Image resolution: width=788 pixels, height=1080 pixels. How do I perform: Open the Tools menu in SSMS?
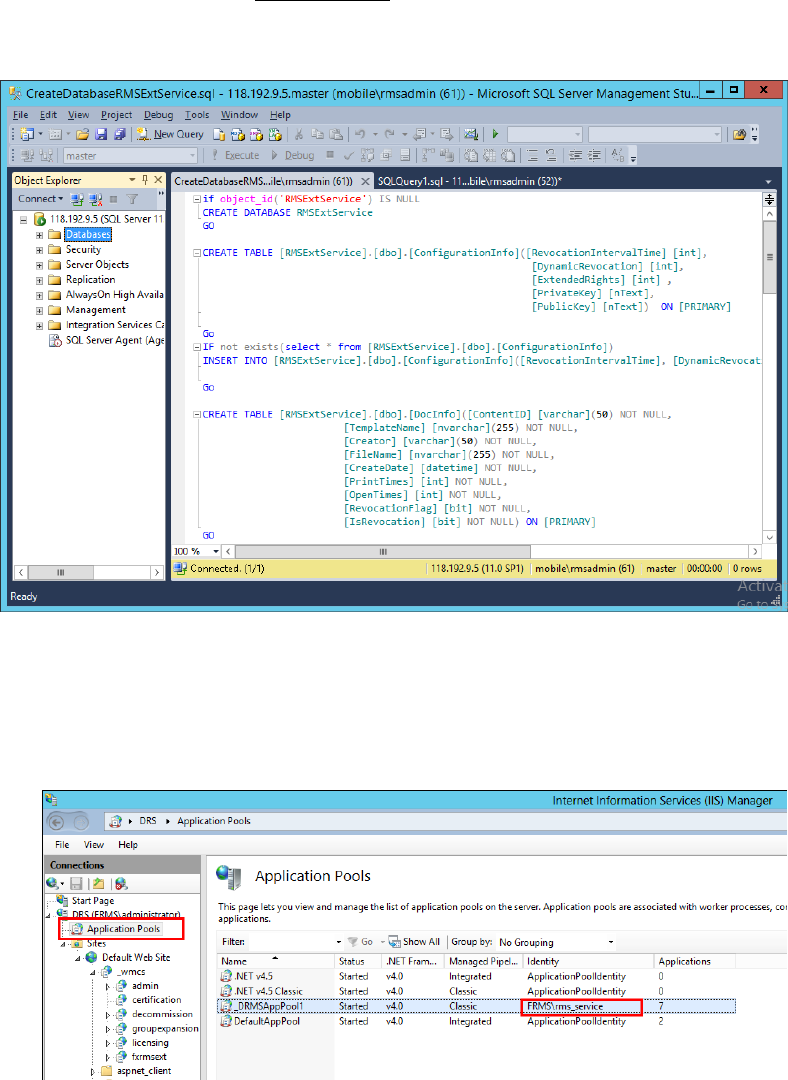coord(196,115)
